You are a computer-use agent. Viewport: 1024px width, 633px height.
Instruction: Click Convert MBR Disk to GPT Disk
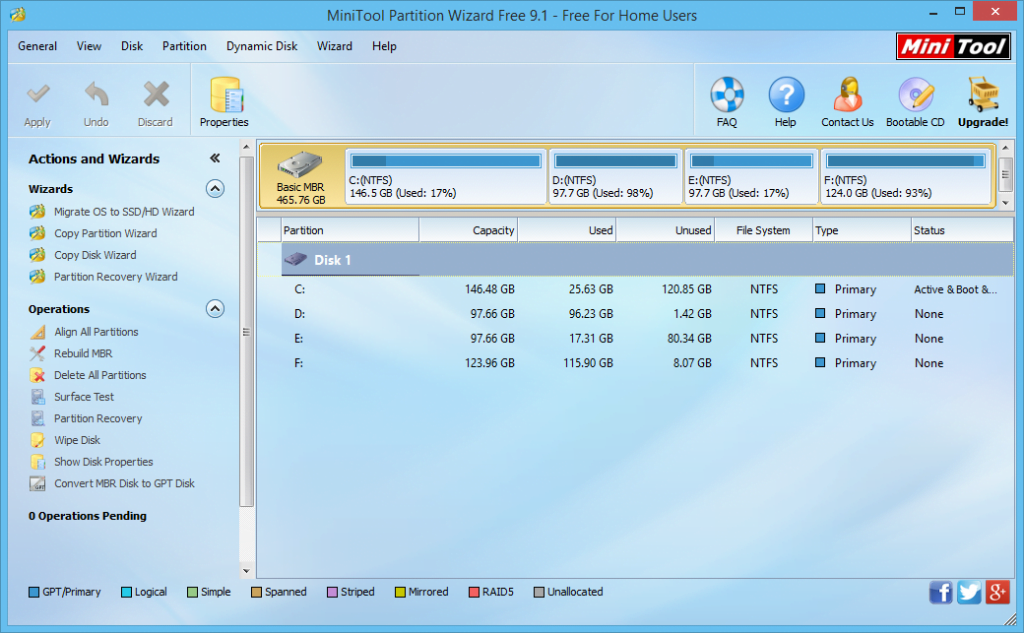(124, 483)
